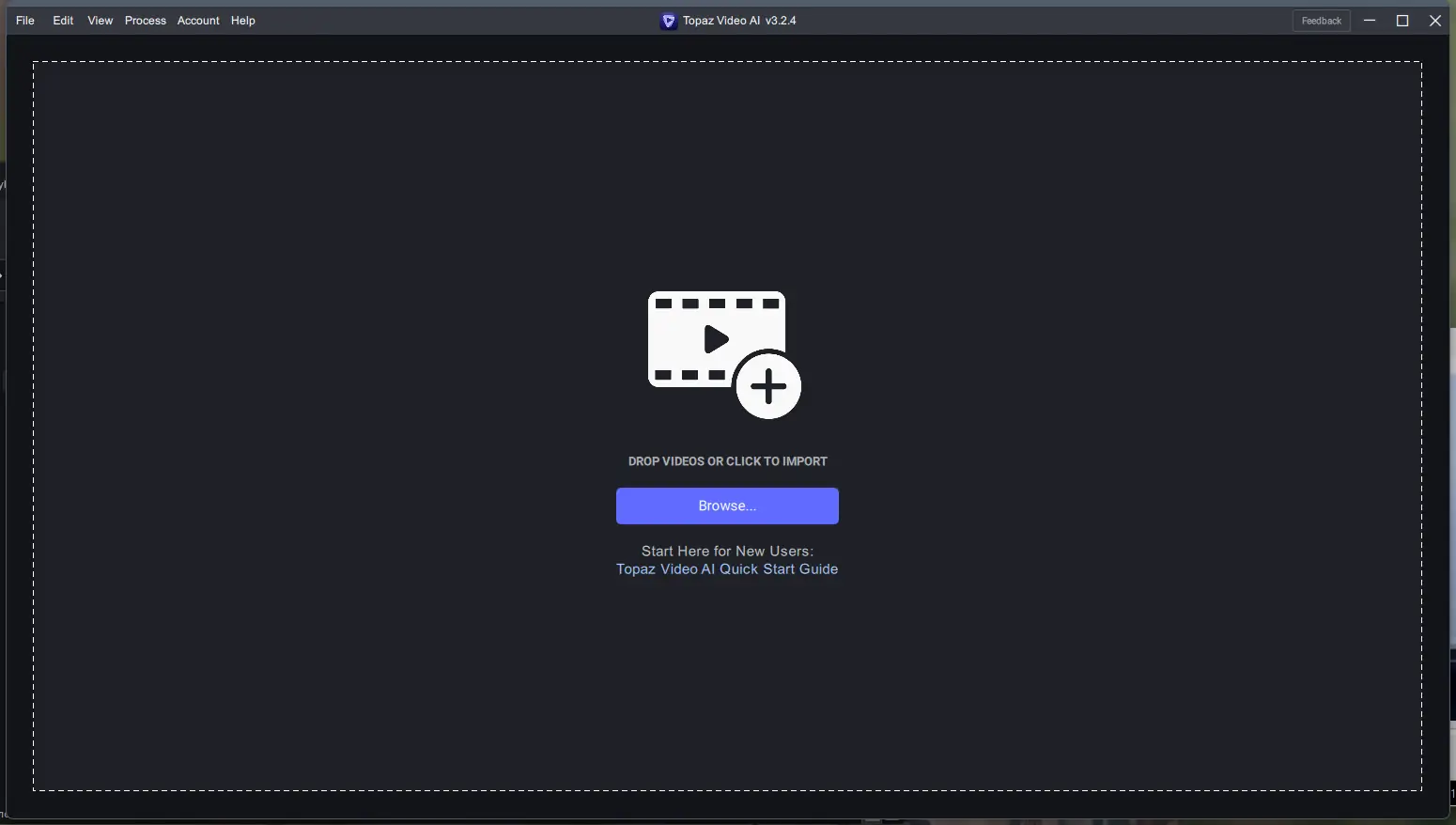Click the Feedback button in the title bar
1456x825 pixels.
(1322, 21)
